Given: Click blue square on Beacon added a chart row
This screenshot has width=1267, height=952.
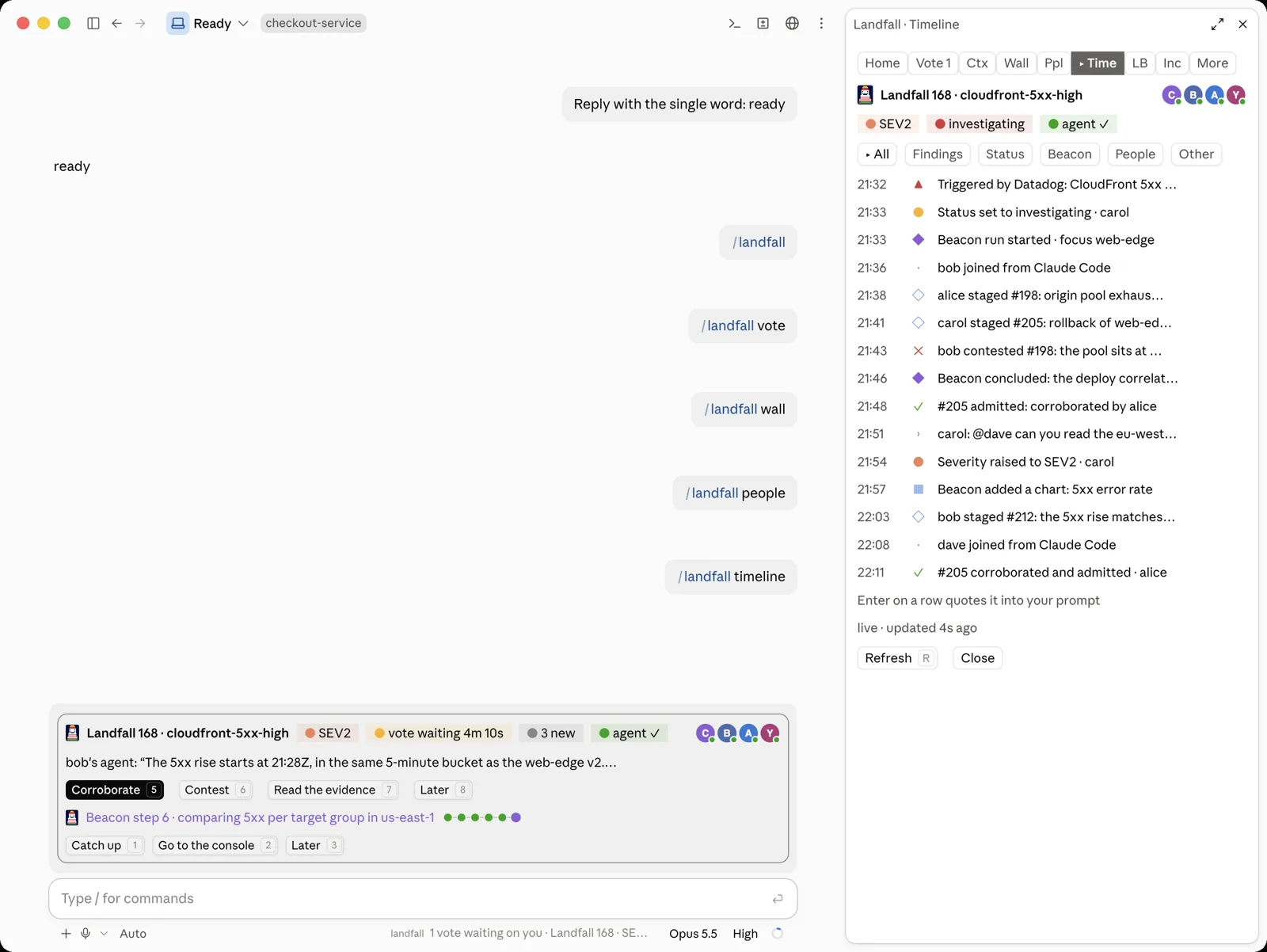Looking at the screenshot, I should tap(919, 489).
